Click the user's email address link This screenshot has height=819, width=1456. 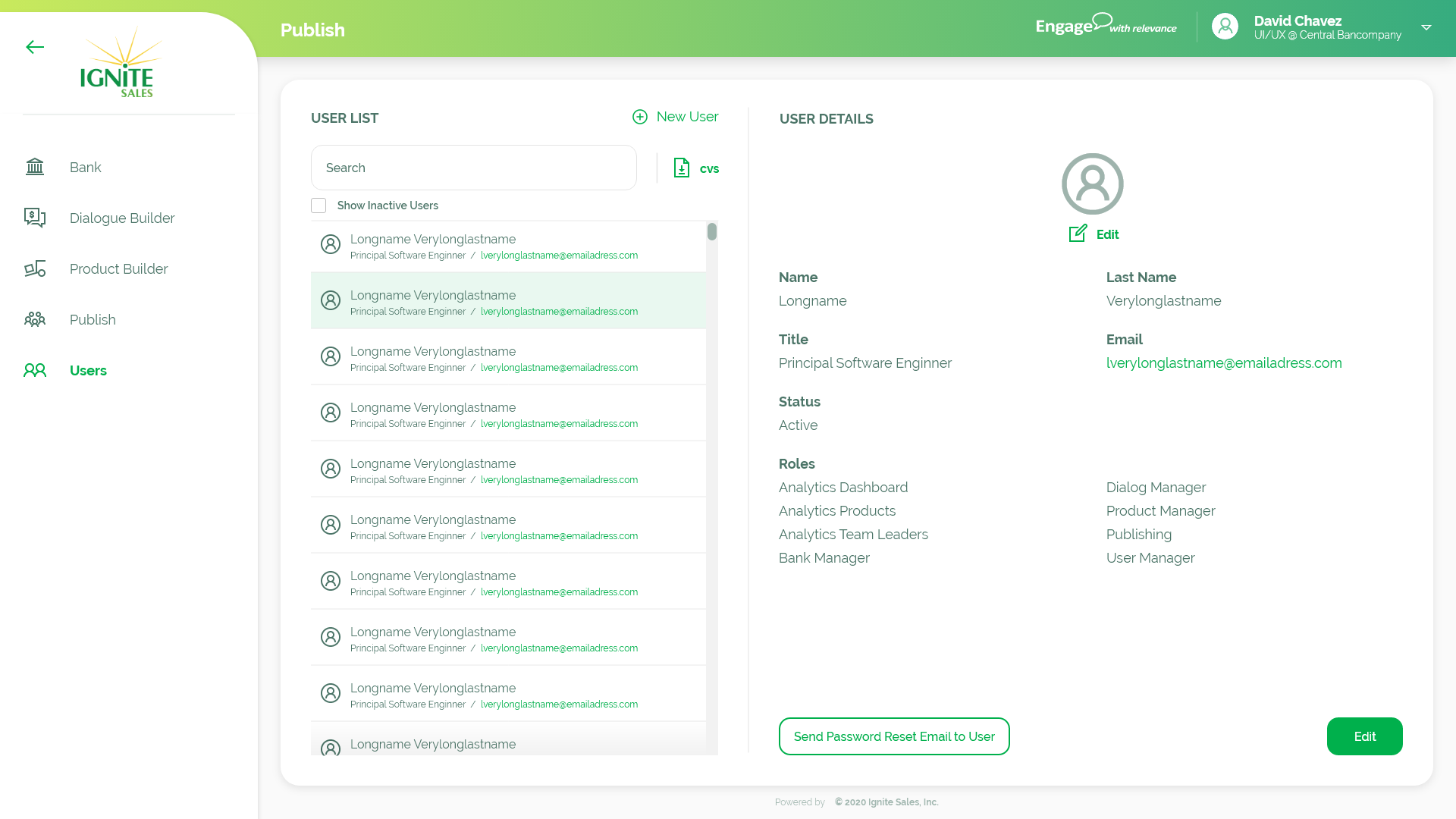(1223, 362)
